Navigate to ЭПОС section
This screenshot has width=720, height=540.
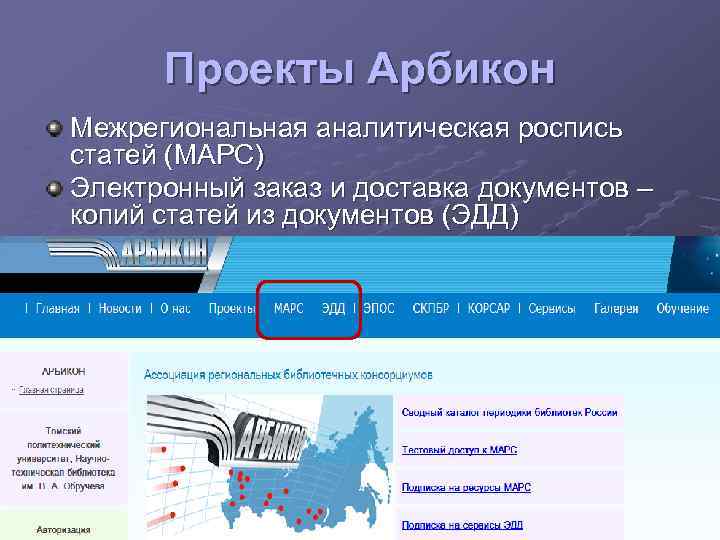(x=379, y=309)
